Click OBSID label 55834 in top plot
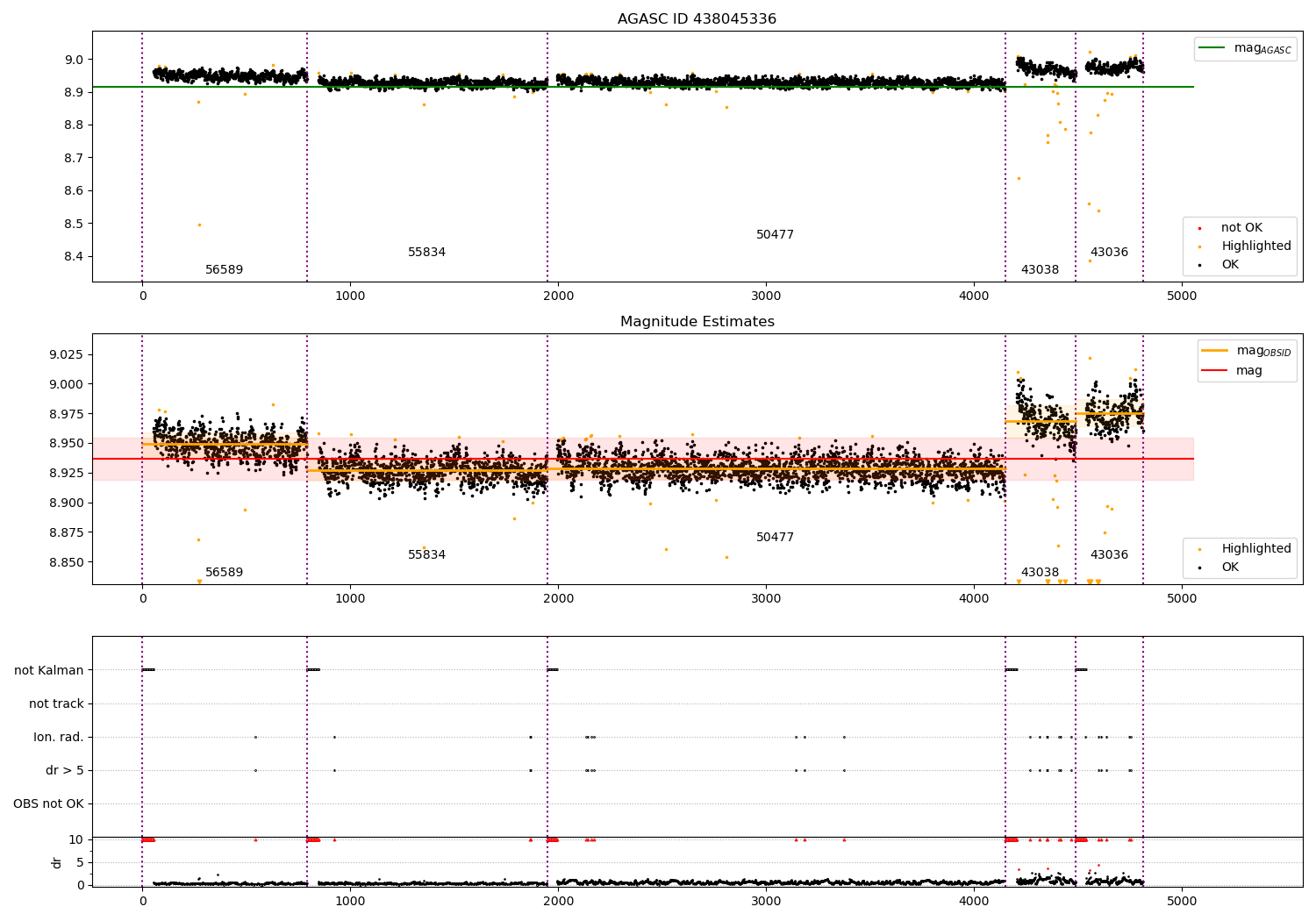Viewport: 1316px width, 921px height. (x=426, y=253)
